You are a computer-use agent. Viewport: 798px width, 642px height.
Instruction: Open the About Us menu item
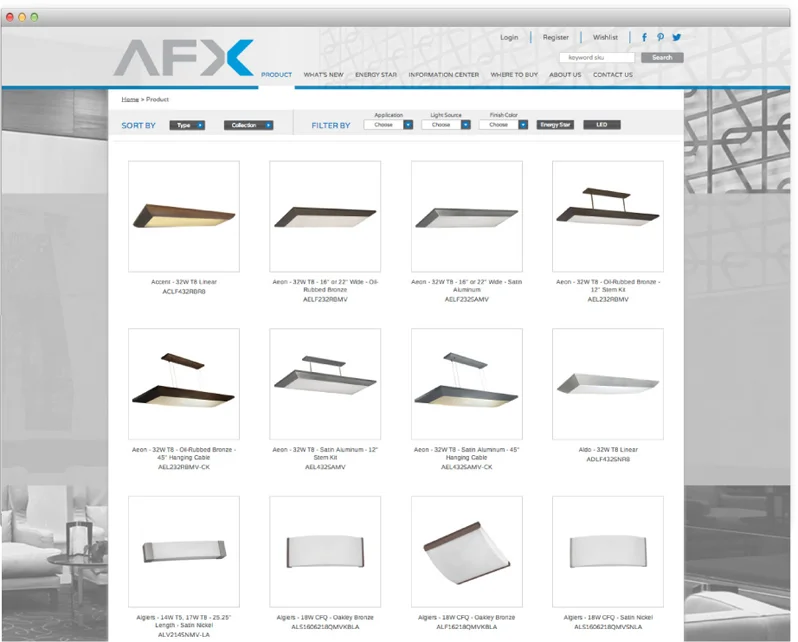(565, 75)
